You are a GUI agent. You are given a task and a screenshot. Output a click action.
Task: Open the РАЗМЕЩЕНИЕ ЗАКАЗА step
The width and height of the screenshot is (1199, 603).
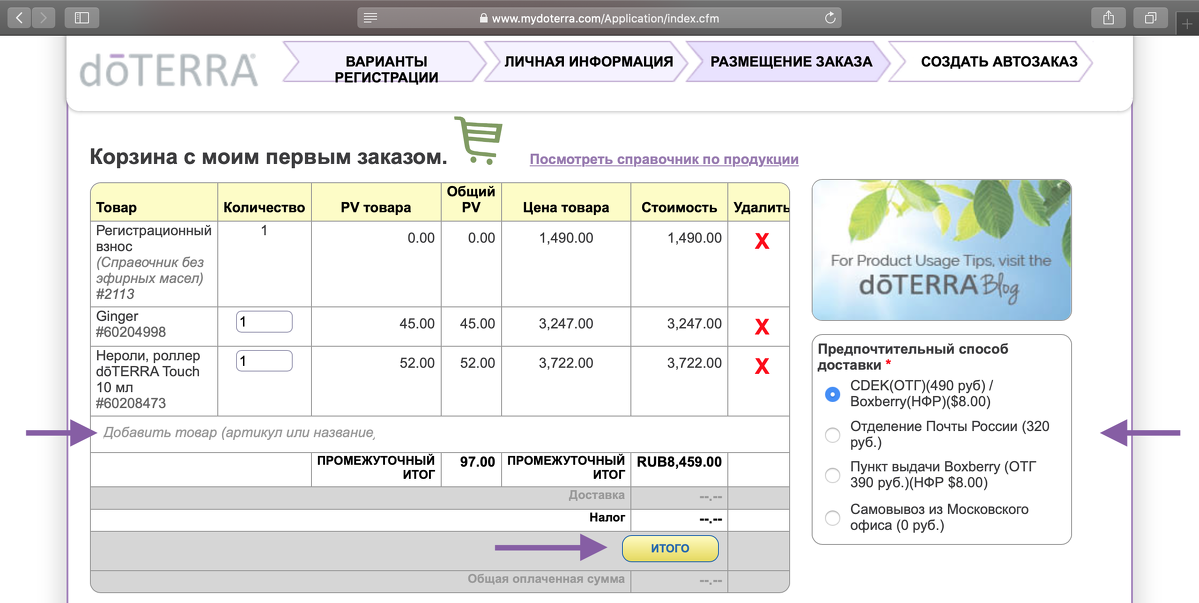tap(790, 62)
